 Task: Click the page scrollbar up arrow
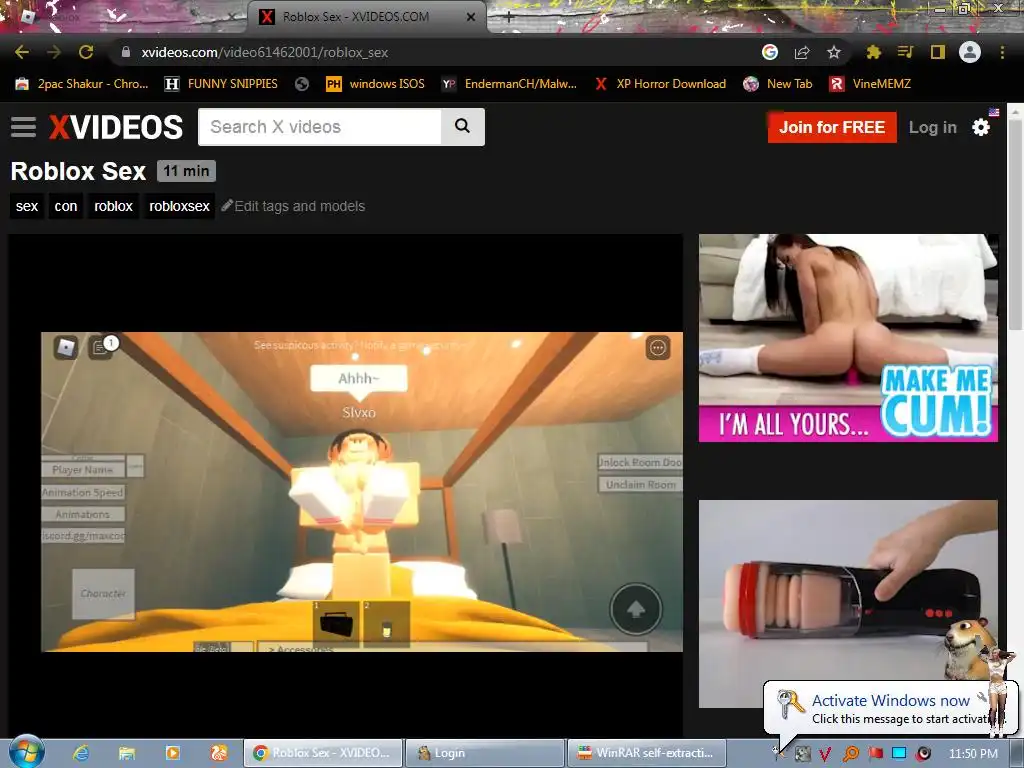point(1016,112)
